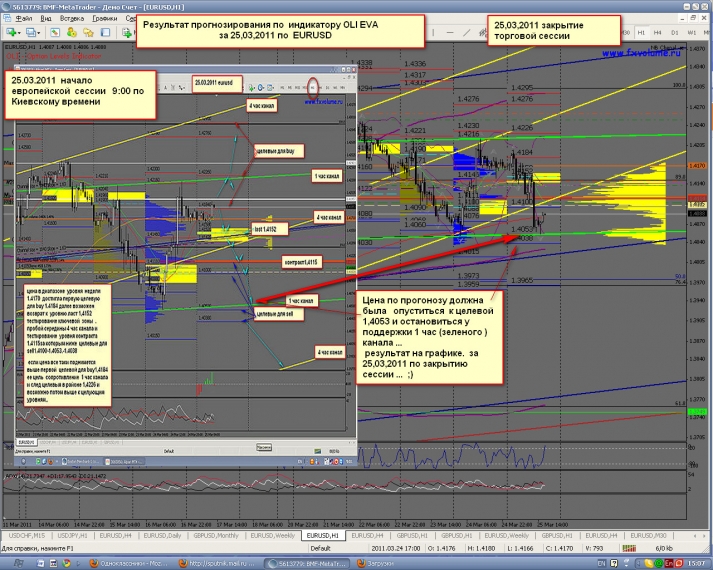Select the active EURUSD,H1 chart tab
Image resolution: width=713 pixels, height=570 pixels.
tap(323, 535)
